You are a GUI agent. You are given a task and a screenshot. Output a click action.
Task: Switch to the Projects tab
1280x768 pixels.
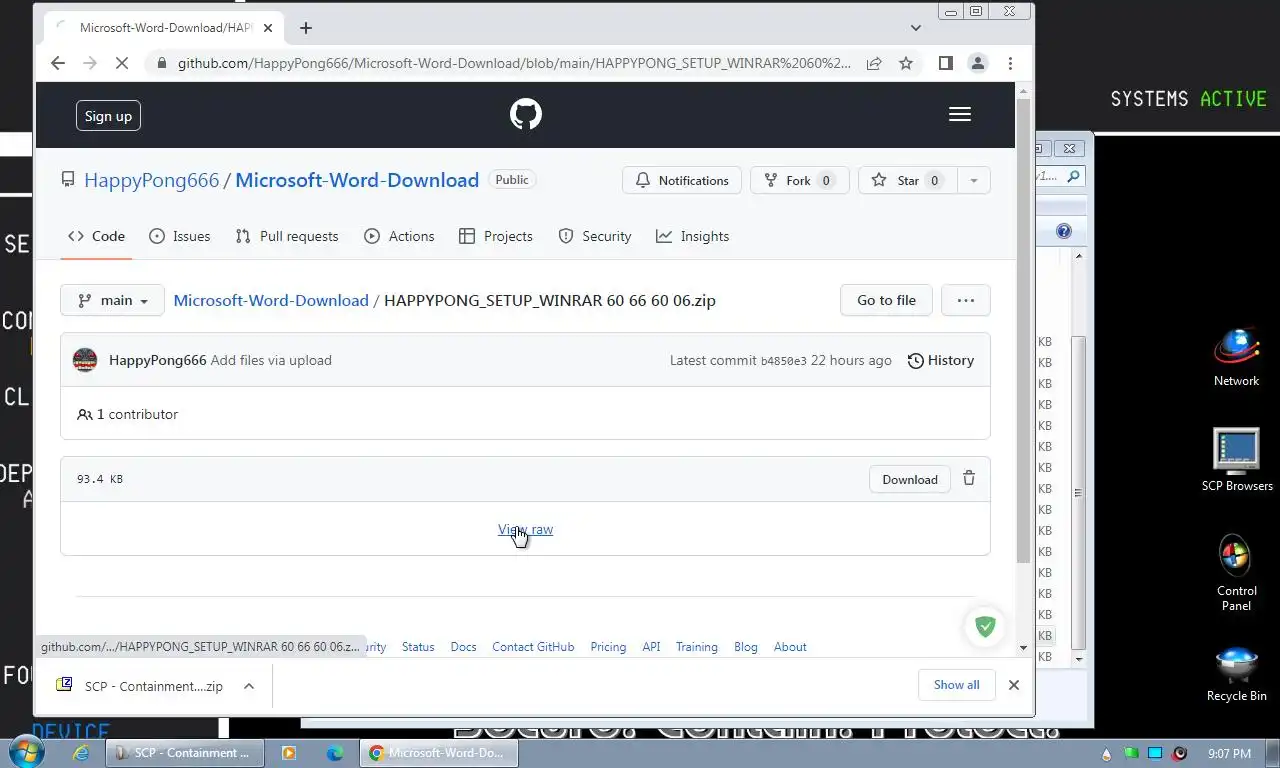[x=496, y=236]
